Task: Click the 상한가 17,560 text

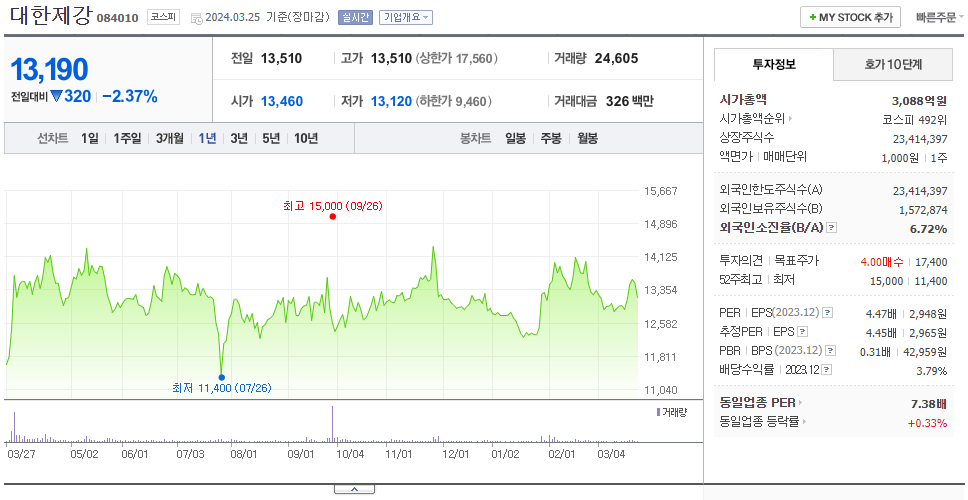Action: point(457,59)
